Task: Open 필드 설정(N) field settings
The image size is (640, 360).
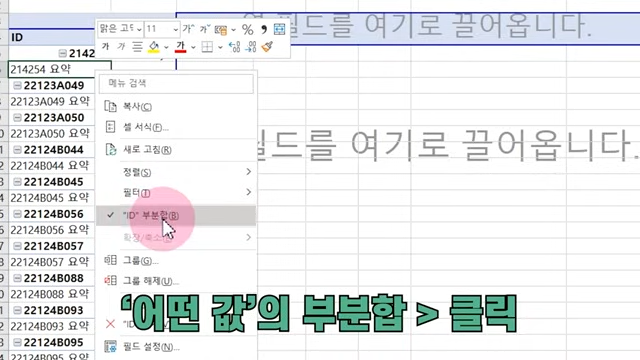Action: pyautogui.click(x=176, y=347)
